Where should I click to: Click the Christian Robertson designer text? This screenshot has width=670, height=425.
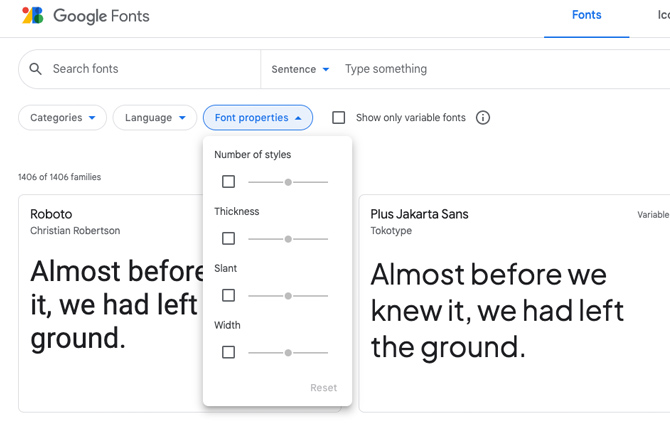(75, 231)
